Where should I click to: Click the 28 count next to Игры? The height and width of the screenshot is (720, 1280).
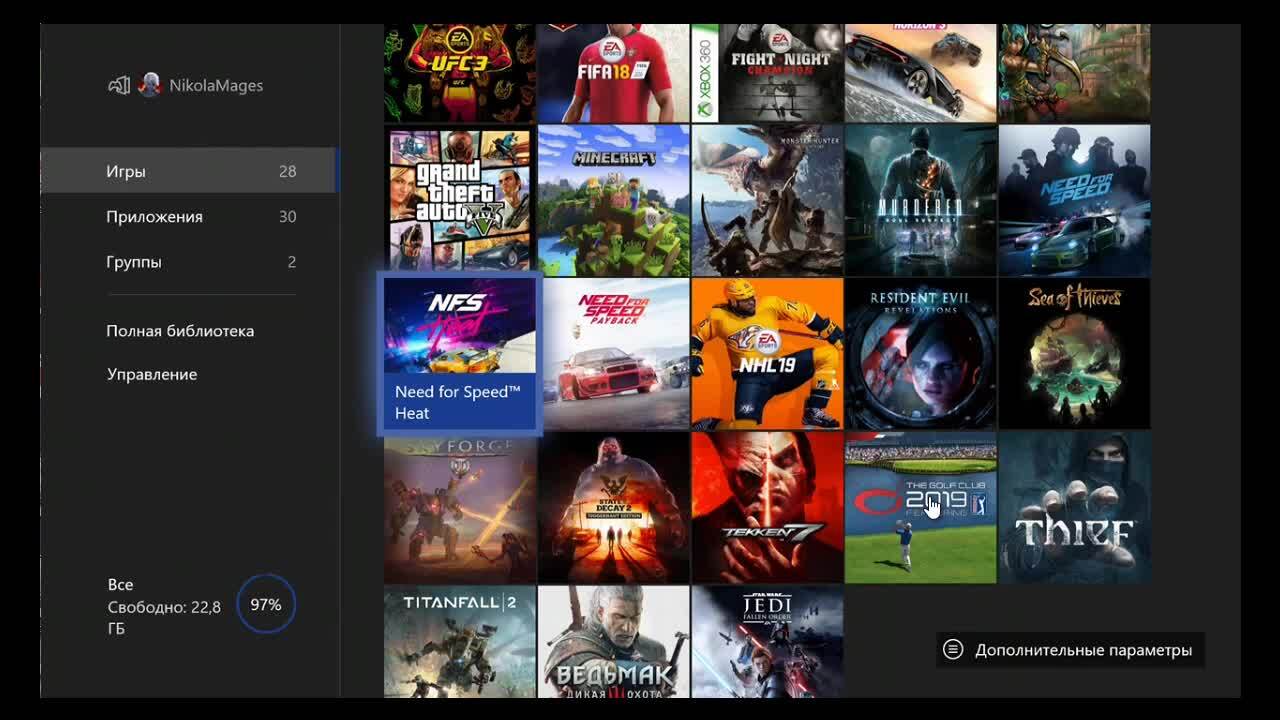[x=288, y=171]
